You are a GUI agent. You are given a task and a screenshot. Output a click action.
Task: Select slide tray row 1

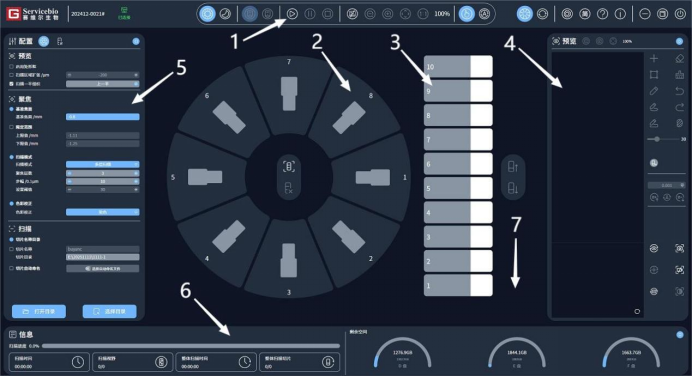click(458, 286)
